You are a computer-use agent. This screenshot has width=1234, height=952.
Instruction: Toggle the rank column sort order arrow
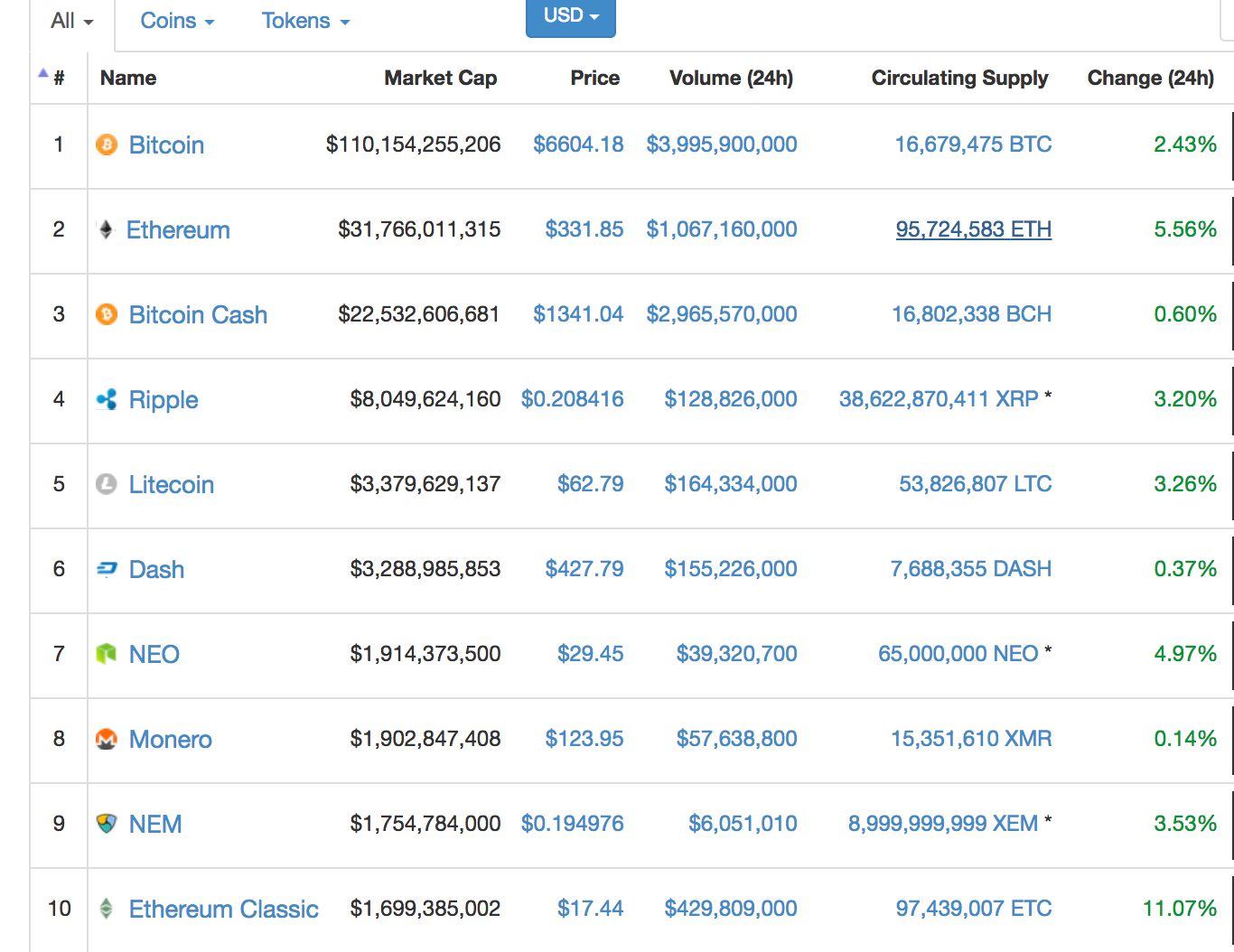(41, 72)
